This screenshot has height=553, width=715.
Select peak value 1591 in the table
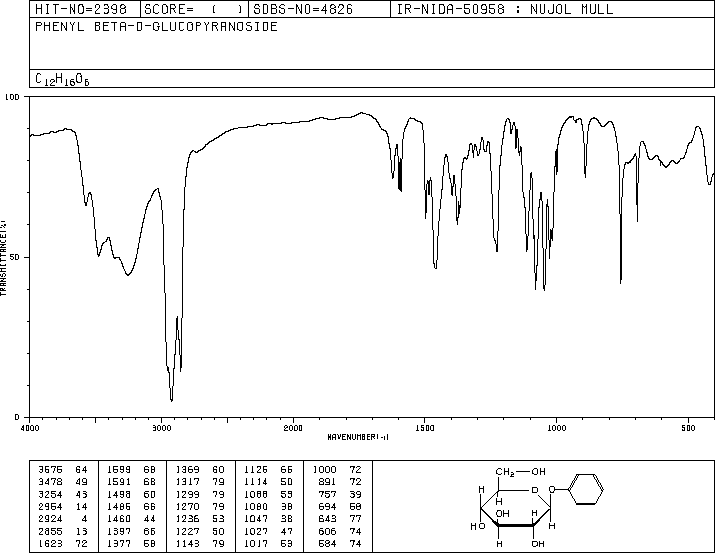pyautogui.click(x=119, y=482)
